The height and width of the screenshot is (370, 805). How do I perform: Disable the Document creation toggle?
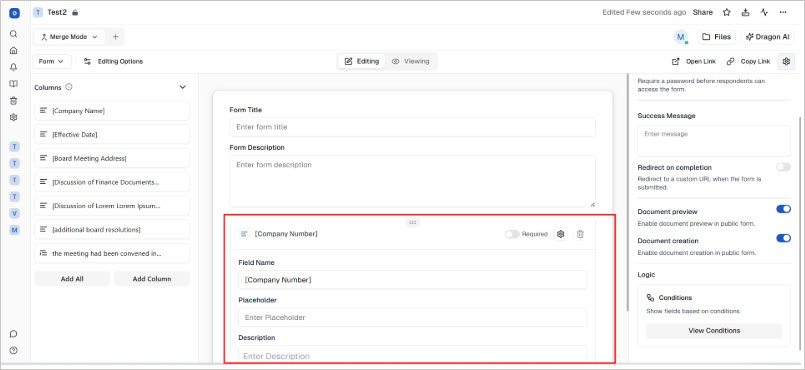coord(783,238)
